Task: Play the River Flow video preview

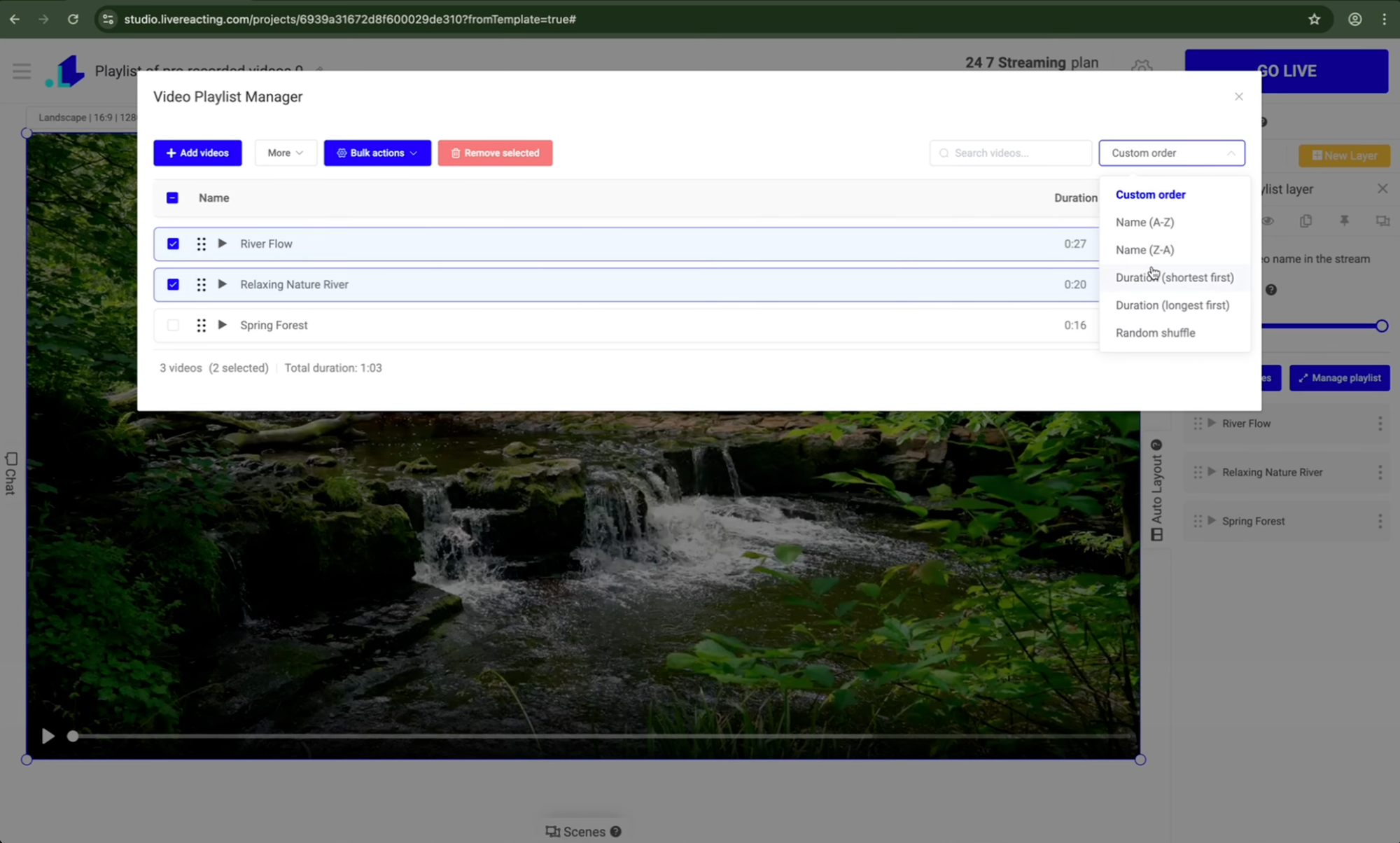Action: (222, 244)
